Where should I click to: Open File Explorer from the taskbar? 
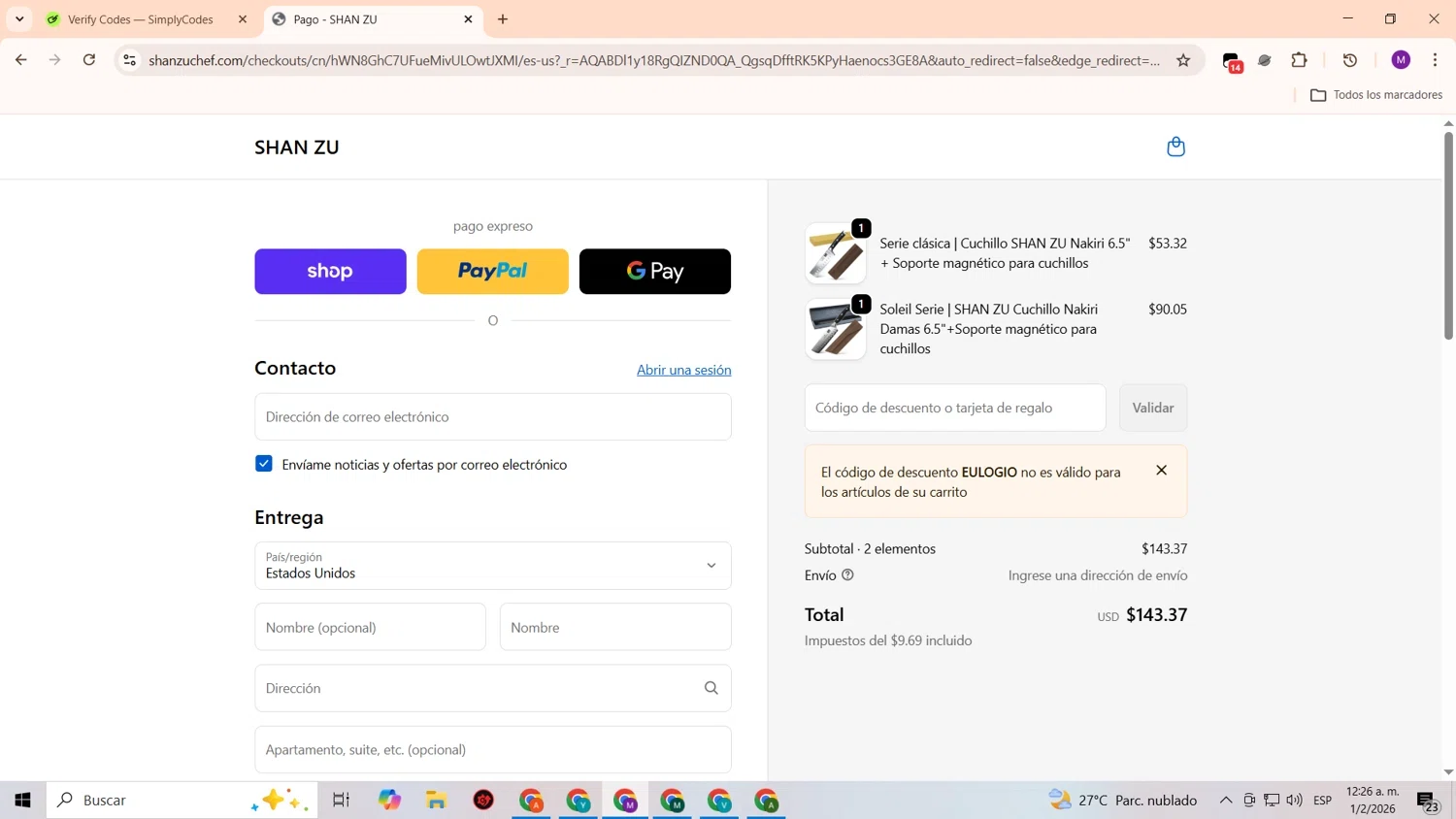[437, 801]
